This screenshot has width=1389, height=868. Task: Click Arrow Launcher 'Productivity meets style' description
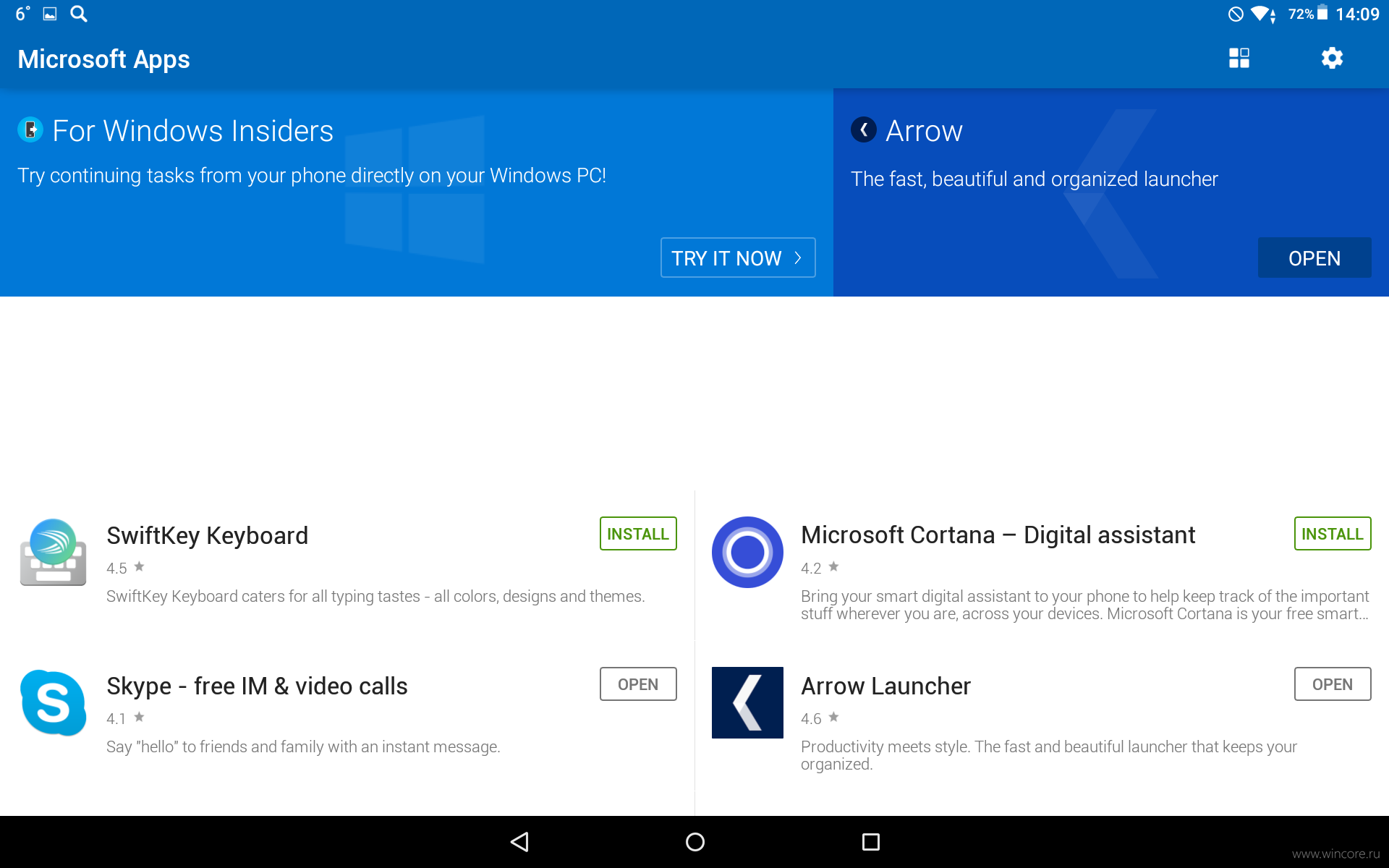tap(1049, 755)
